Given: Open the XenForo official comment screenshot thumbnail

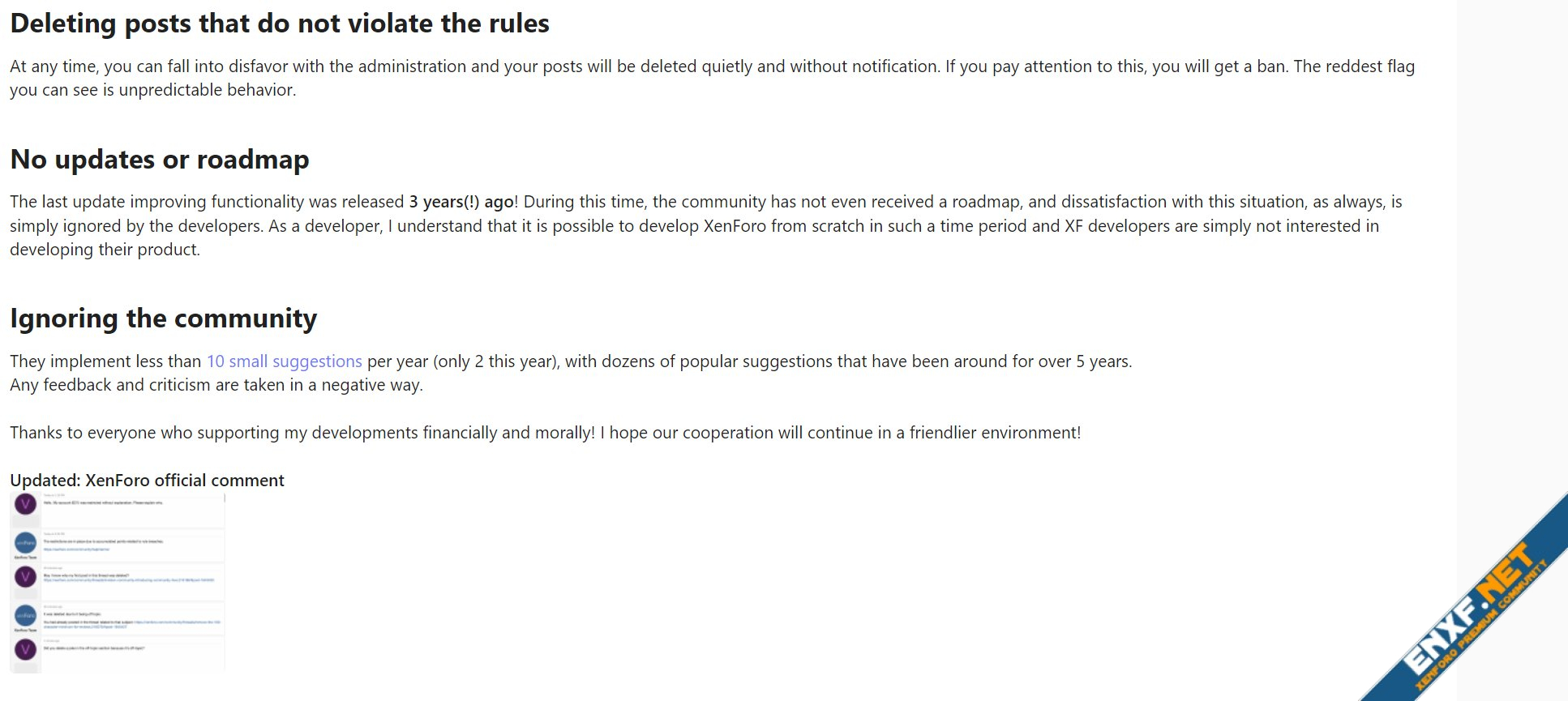Looking at the screenshot, I should click(x=118, y=582).
